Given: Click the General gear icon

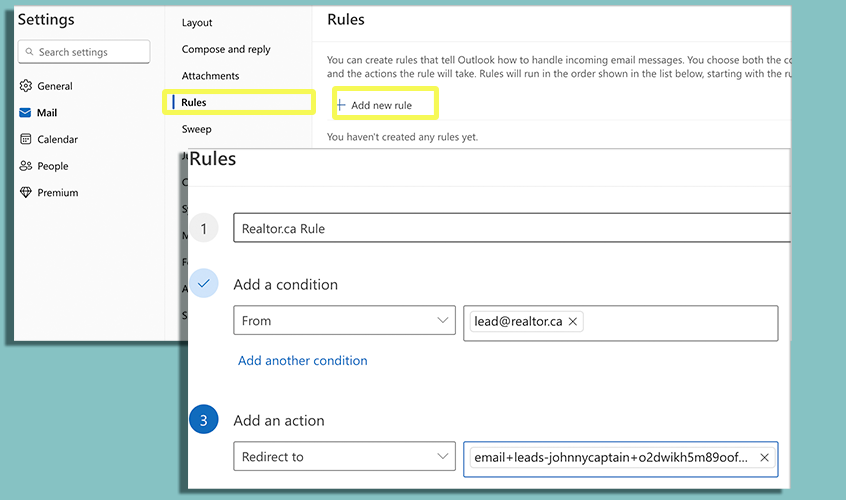Looking at the screenshot, I should pos(26,86).
